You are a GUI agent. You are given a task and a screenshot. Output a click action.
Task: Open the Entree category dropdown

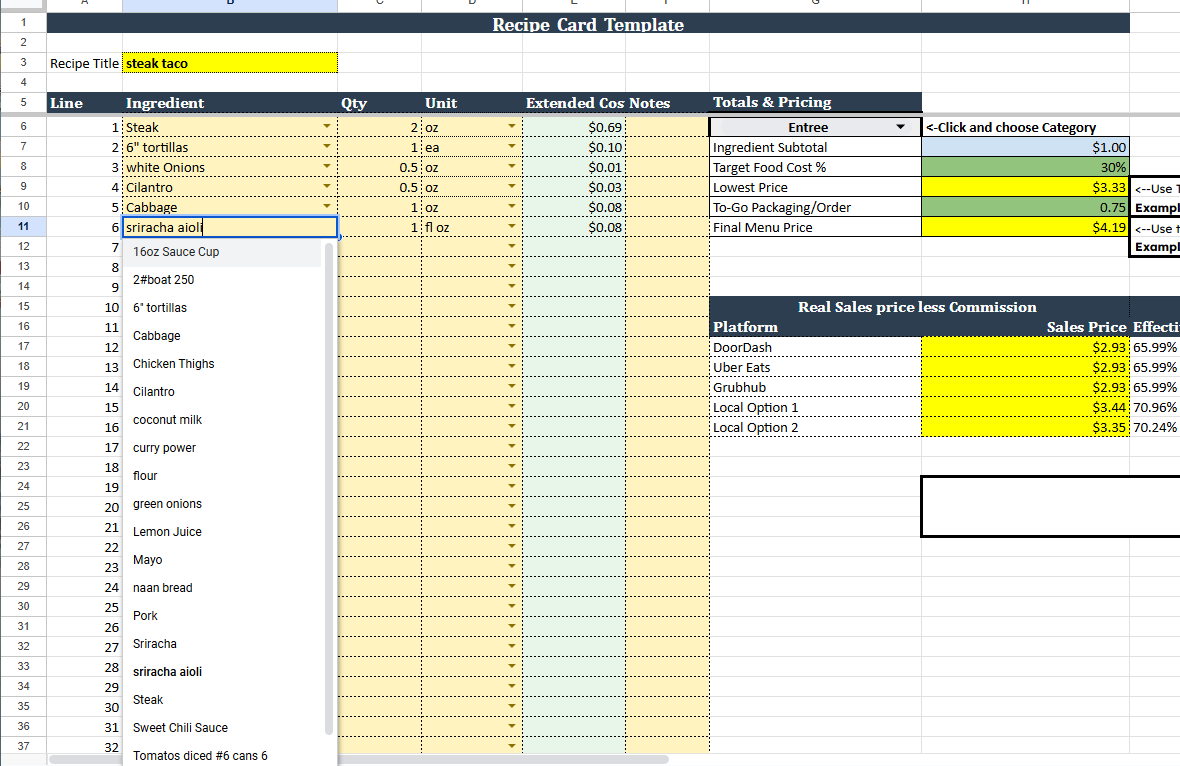click(x=898, y=127)
